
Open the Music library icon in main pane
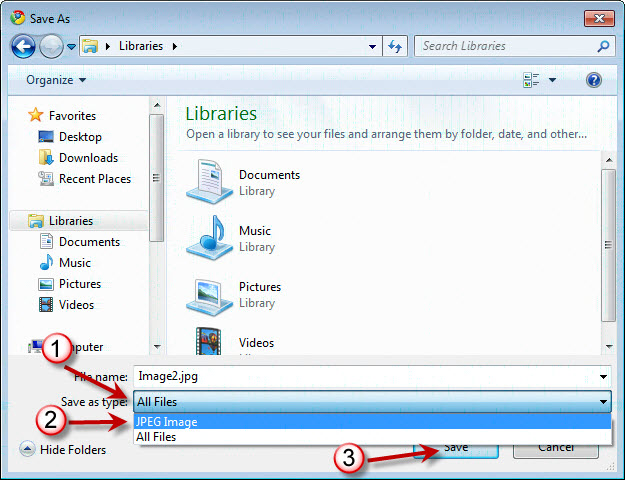210,238
